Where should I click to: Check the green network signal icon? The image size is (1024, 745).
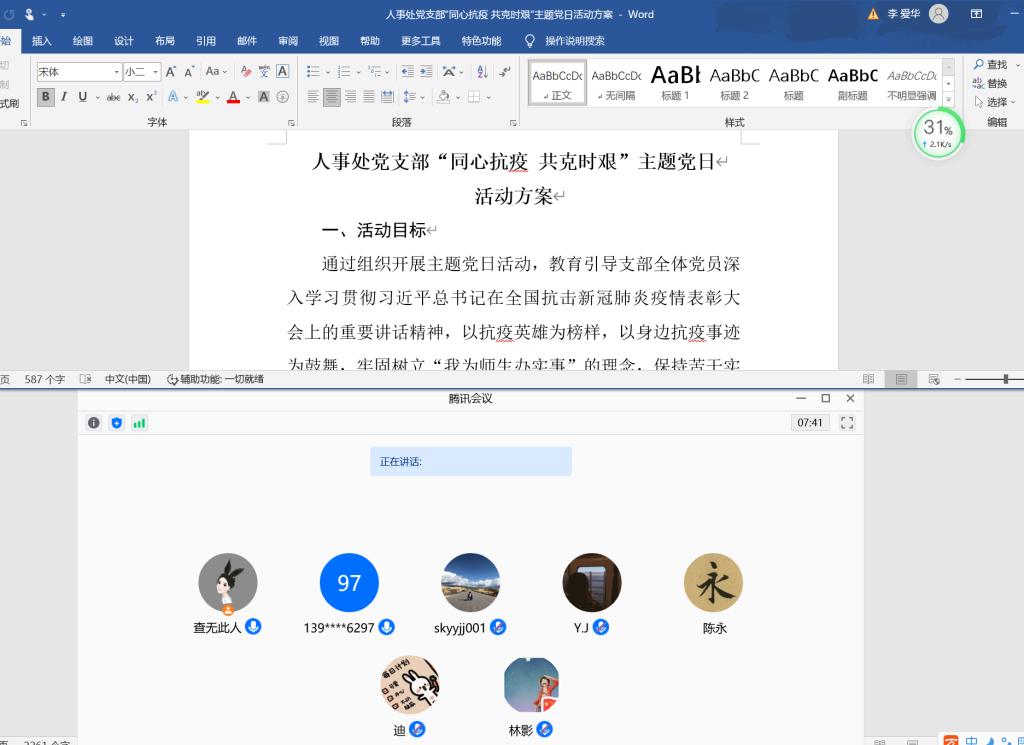point(140,423)
